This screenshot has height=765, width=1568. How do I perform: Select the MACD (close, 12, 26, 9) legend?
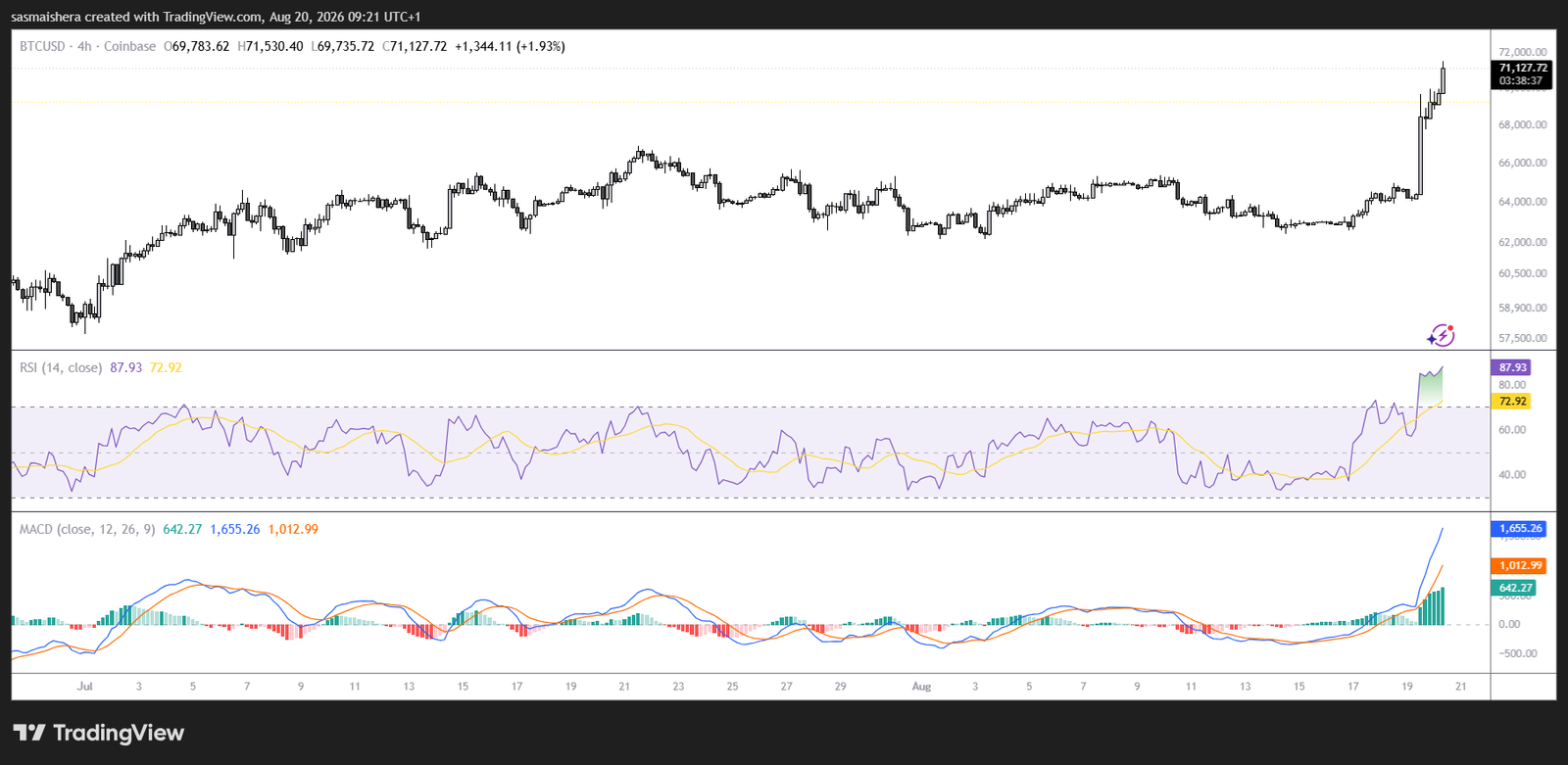pos(87,529)
